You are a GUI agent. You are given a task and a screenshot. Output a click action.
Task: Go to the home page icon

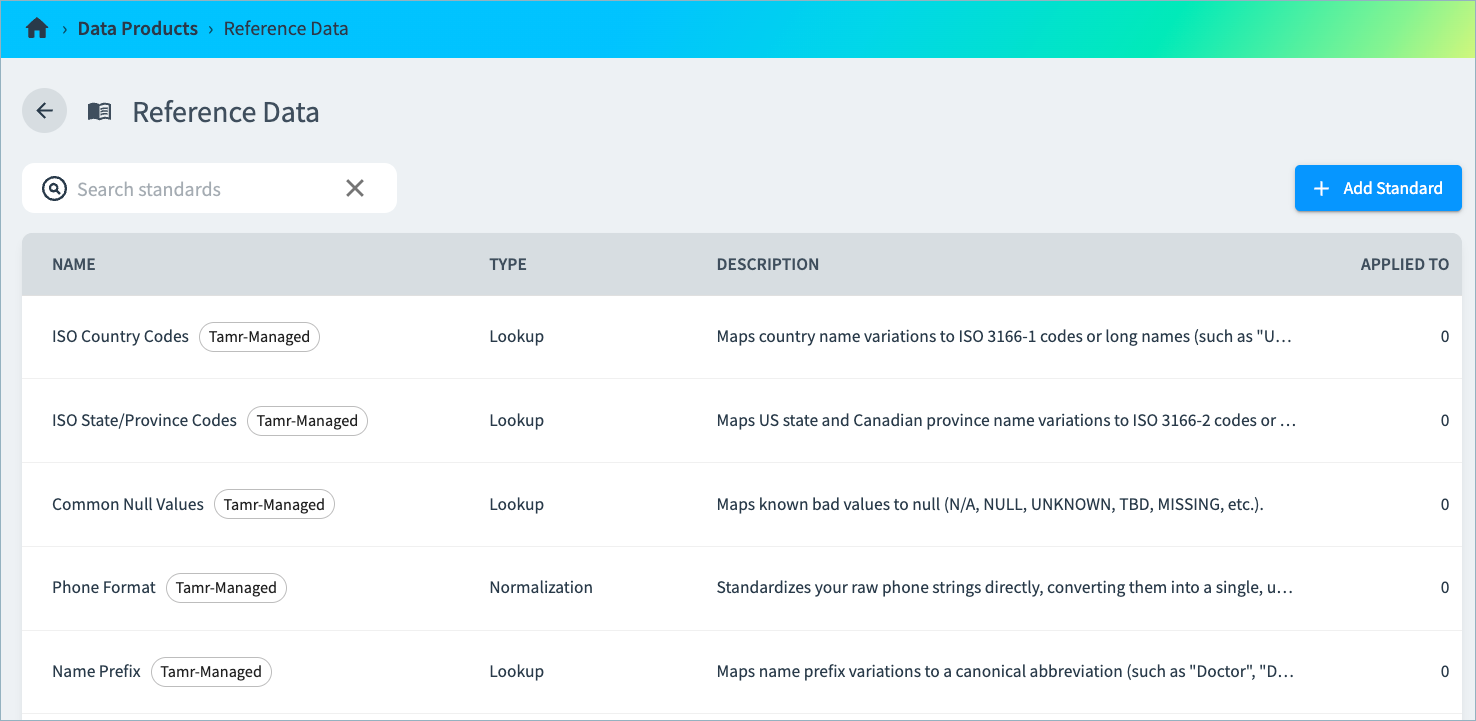pyautogui.click(x=37, y=28)
